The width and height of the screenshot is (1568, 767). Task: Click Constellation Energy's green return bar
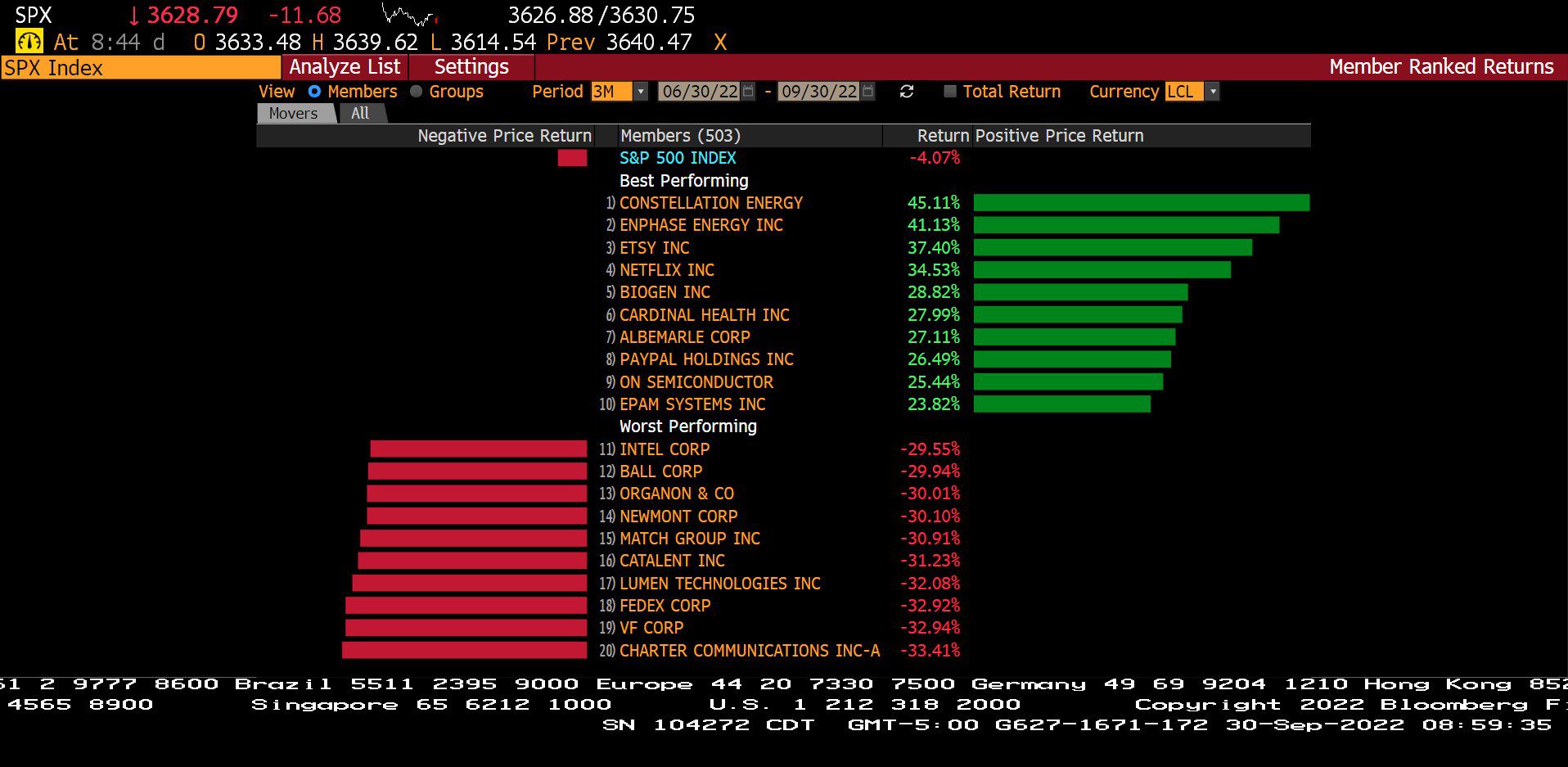tap(1142, 203)
